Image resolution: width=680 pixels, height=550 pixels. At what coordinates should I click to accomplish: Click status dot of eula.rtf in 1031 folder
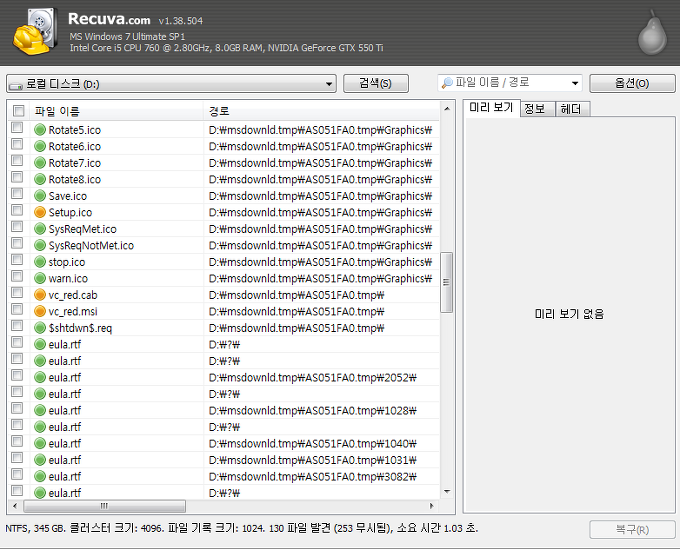[x=40, y=460]
